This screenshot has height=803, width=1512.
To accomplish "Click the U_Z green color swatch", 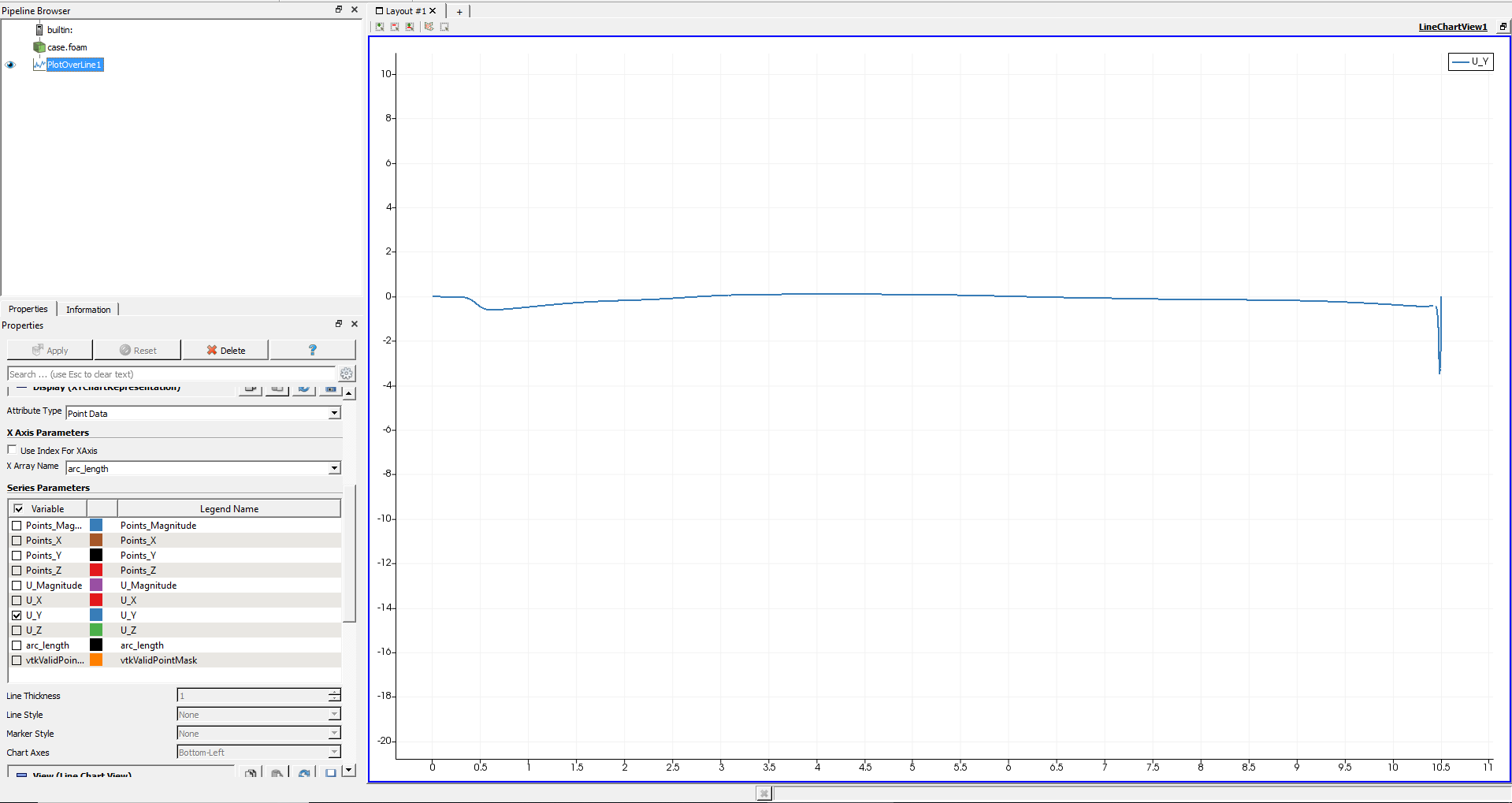I will [96, 630].
